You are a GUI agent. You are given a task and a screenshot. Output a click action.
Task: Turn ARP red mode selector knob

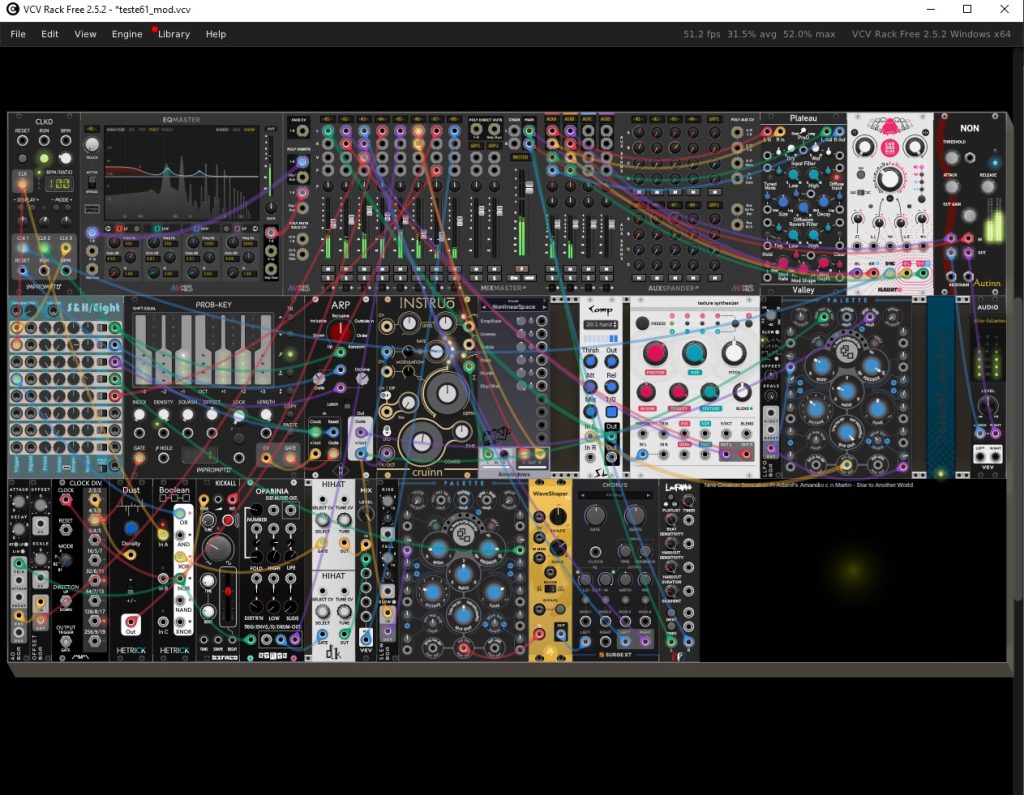tap(339, 331)
